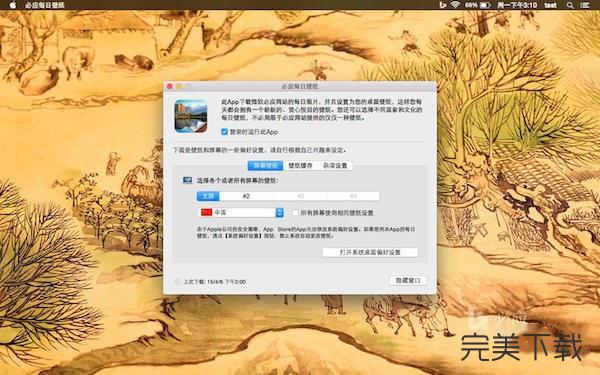
Task: Select the #3 screen segment
Action: (x=300, y=196)
